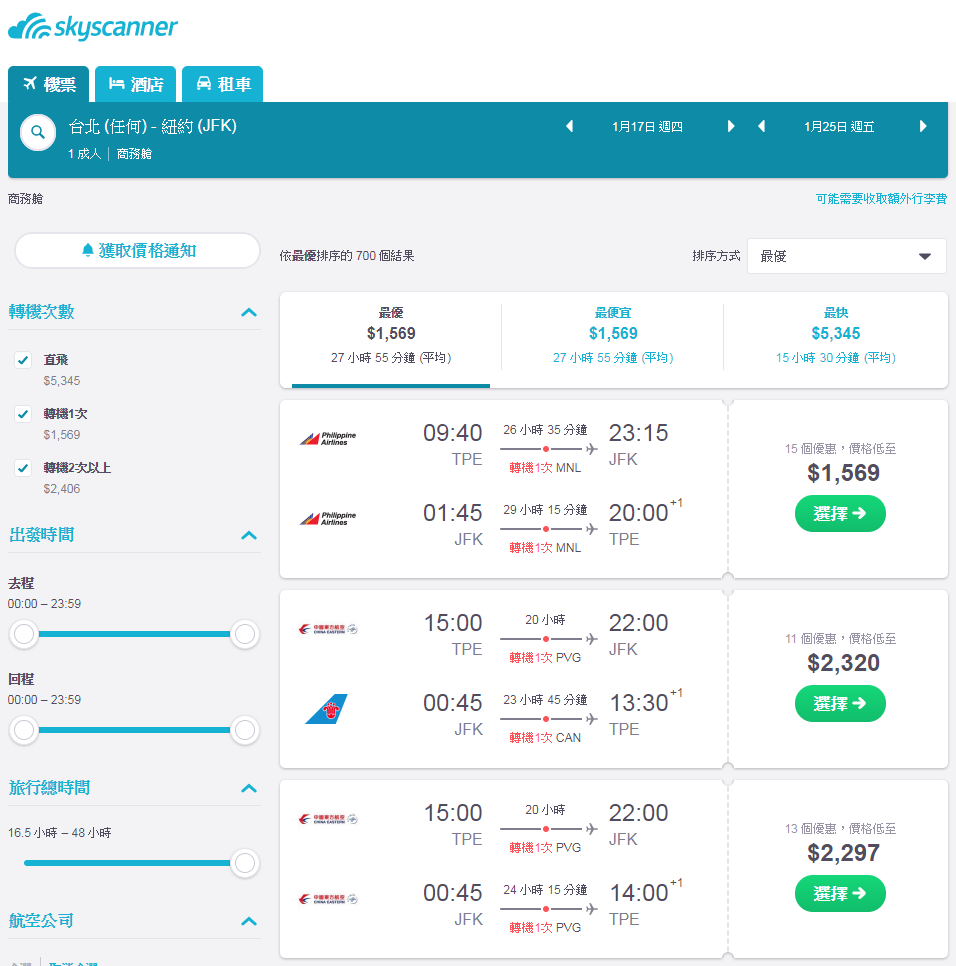Click the 旅行總時間 duration slider handle
This screenshot has width=956, height=966.
pos(245,863)
